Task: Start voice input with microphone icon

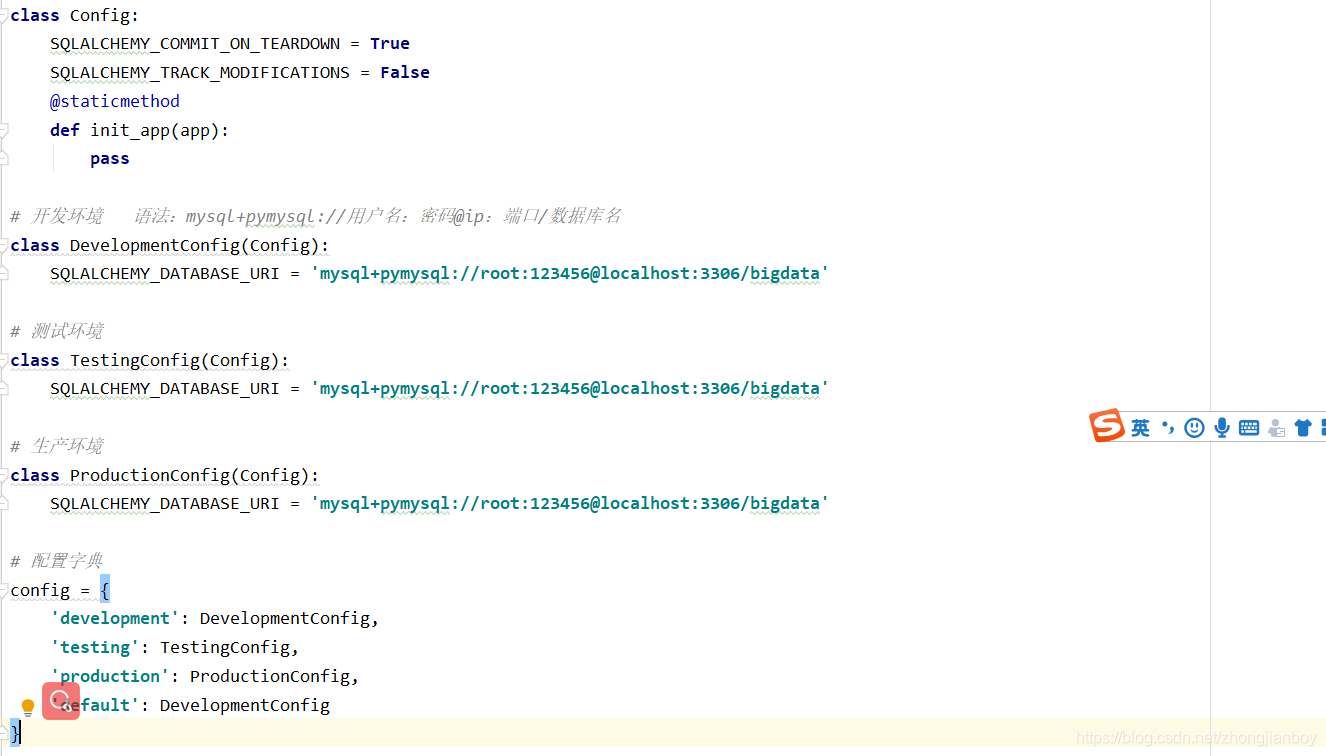Action: pos(1222,428)
